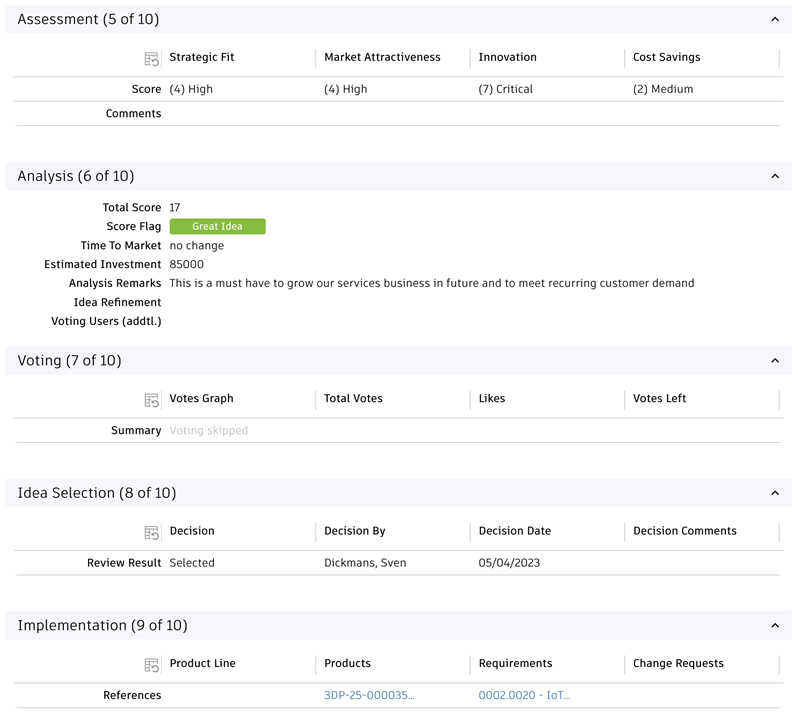
Task: Click the Time To Market value
Action: pyautogui.click(x=197, y=246)
